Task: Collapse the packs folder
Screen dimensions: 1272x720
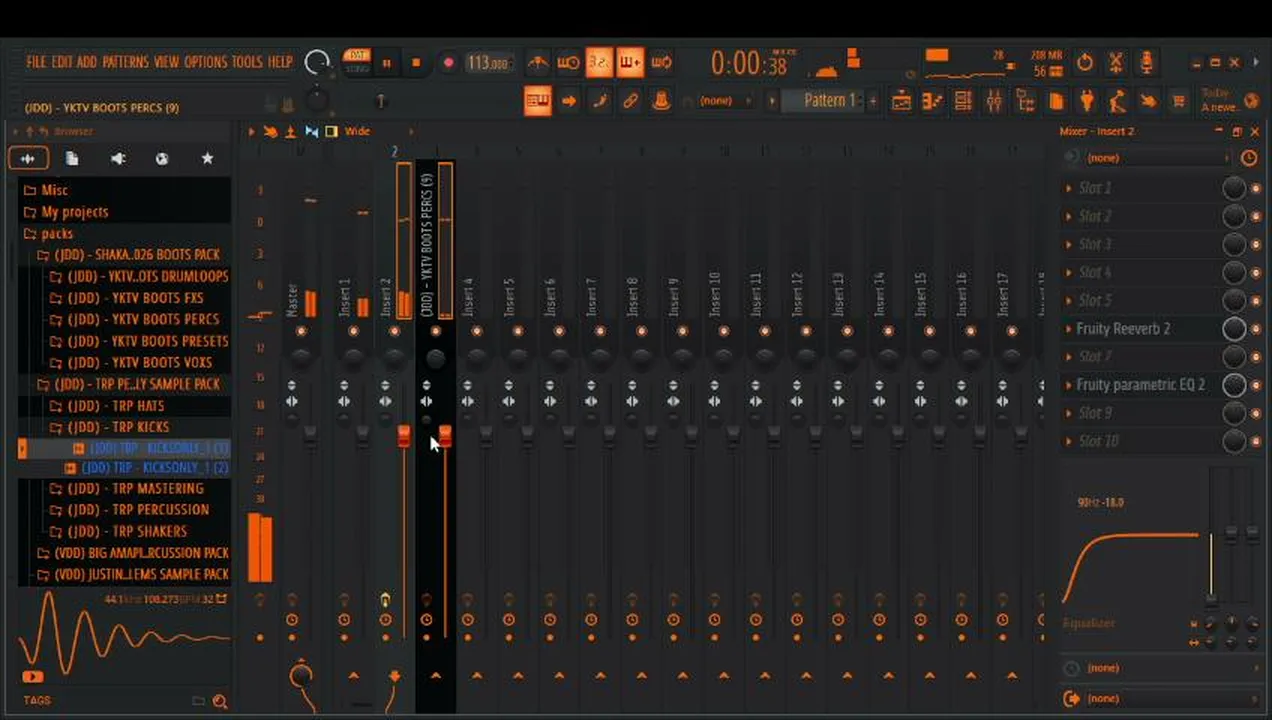Action: 48,234
